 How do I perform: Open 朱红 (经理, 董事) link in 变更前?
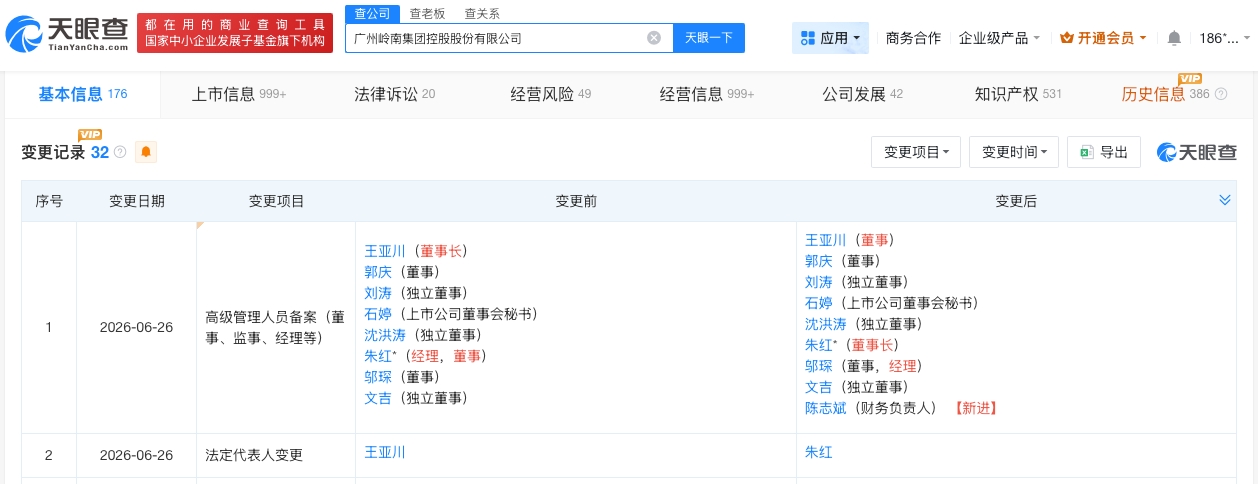point(378,356)
